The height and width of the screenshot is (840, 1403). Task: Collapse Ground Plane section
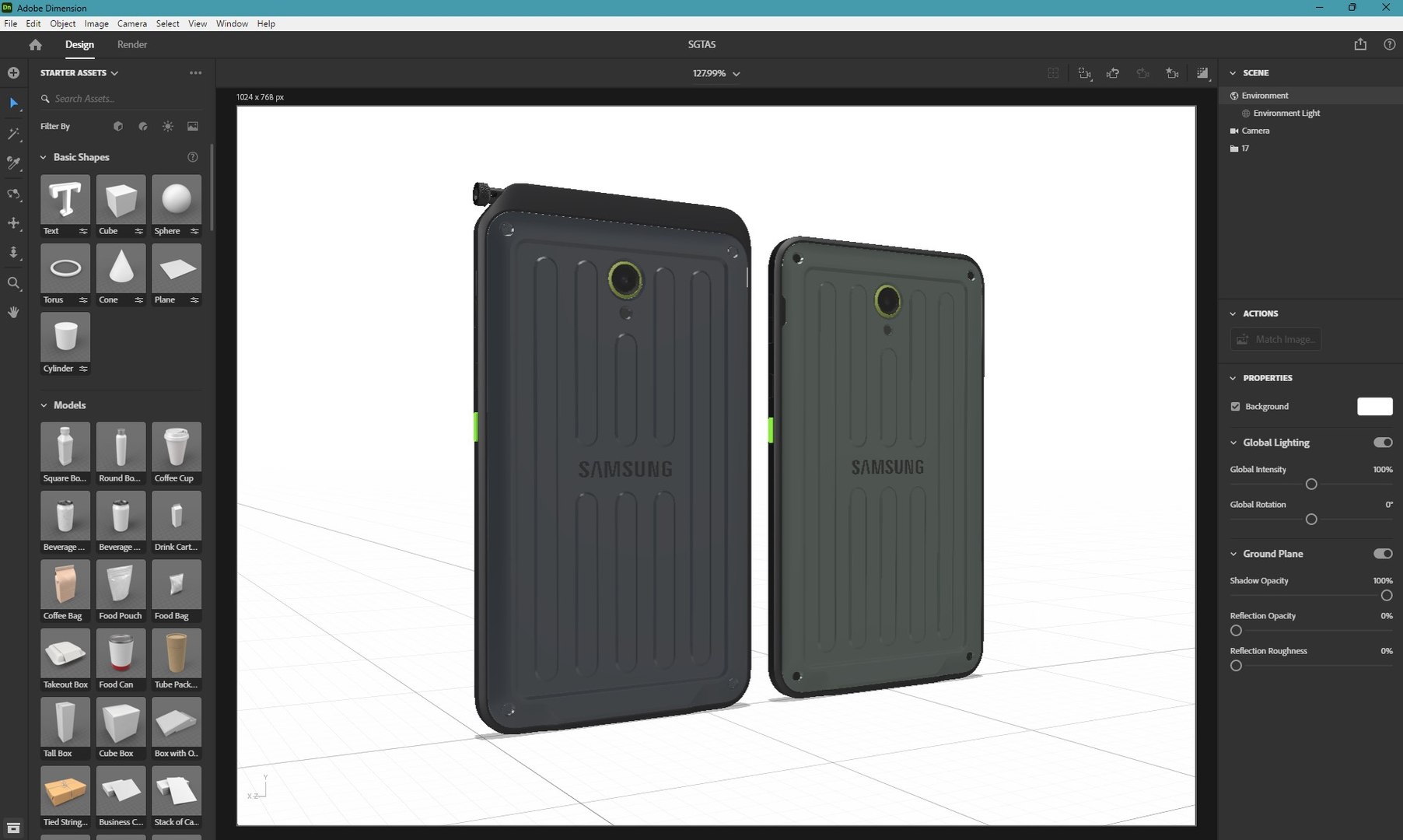pos(1233,554)
